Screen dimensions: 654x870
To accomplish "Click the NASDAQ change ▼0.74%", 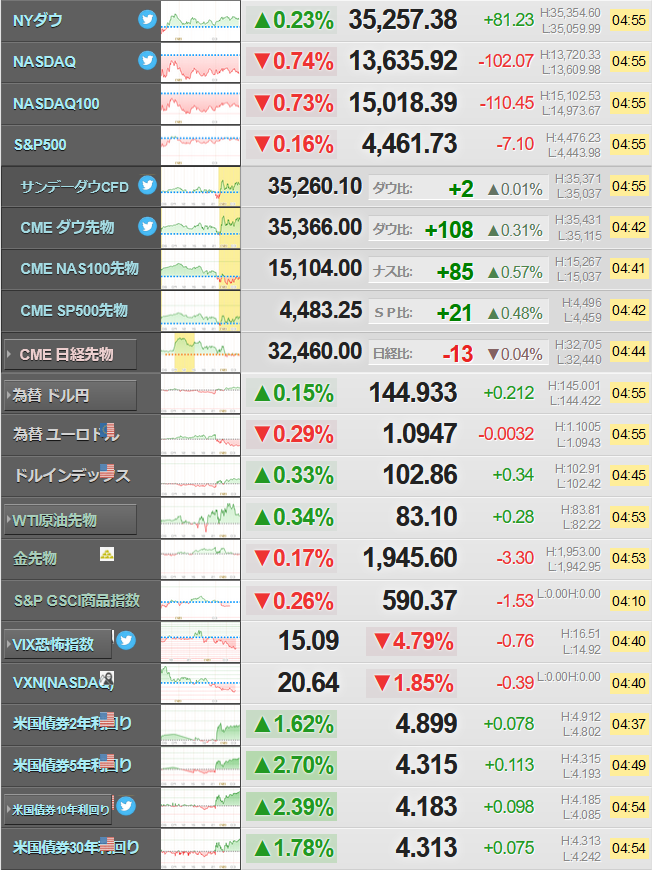I will [293, 62].
